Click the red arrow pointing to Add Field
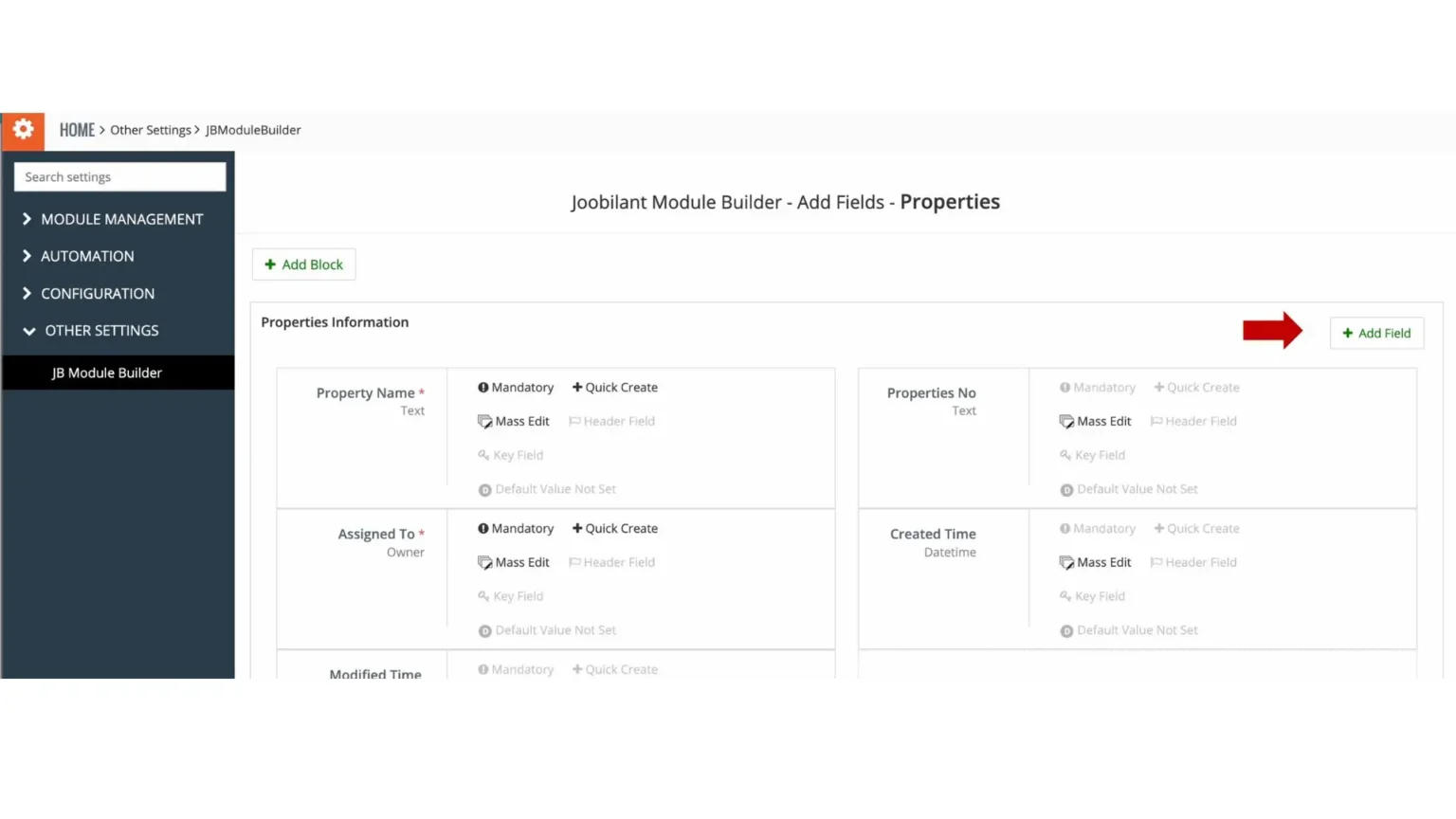 click(x=1273, y=331)
